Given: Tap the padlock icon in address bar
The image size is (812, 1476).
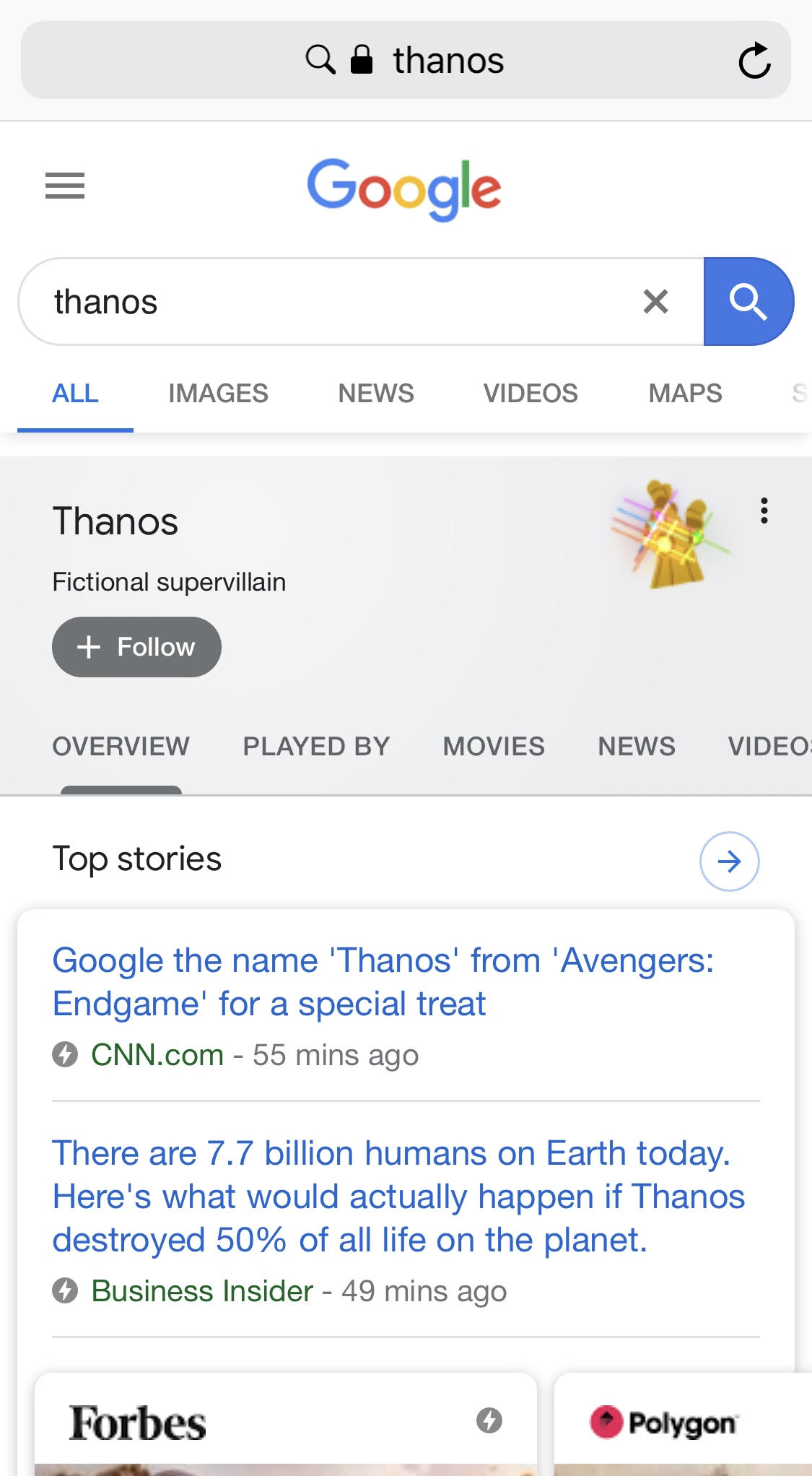Looking at the screenshot, I should (362, 60).
